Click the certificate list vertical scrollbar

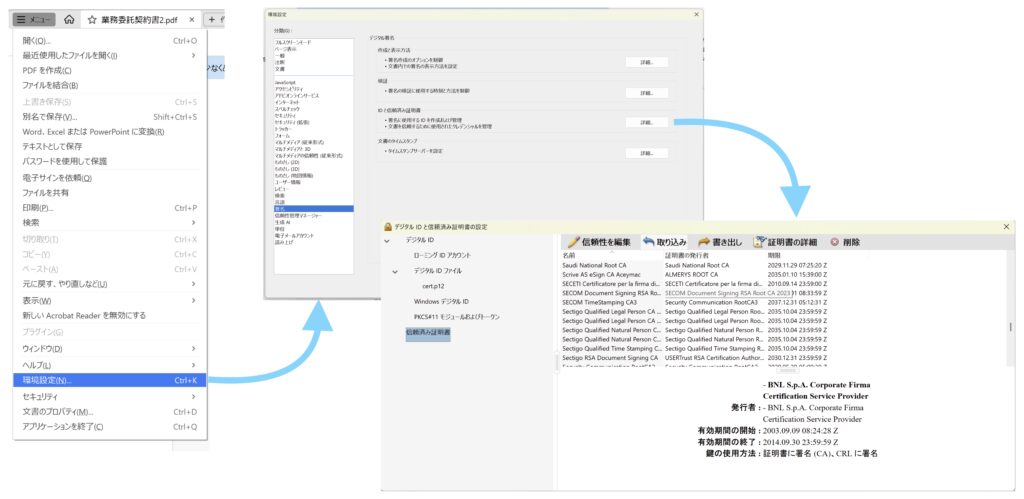[x=1008, y=327]
